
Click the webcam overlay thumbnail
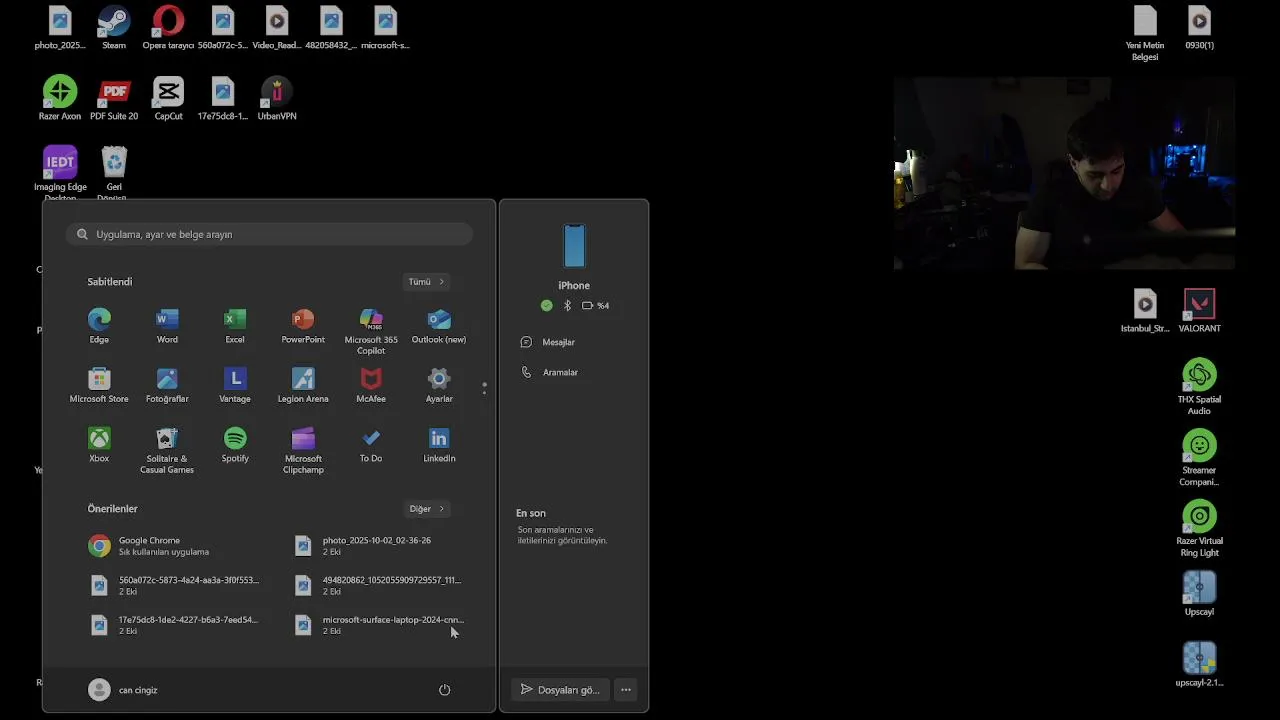click(1064, 173)
